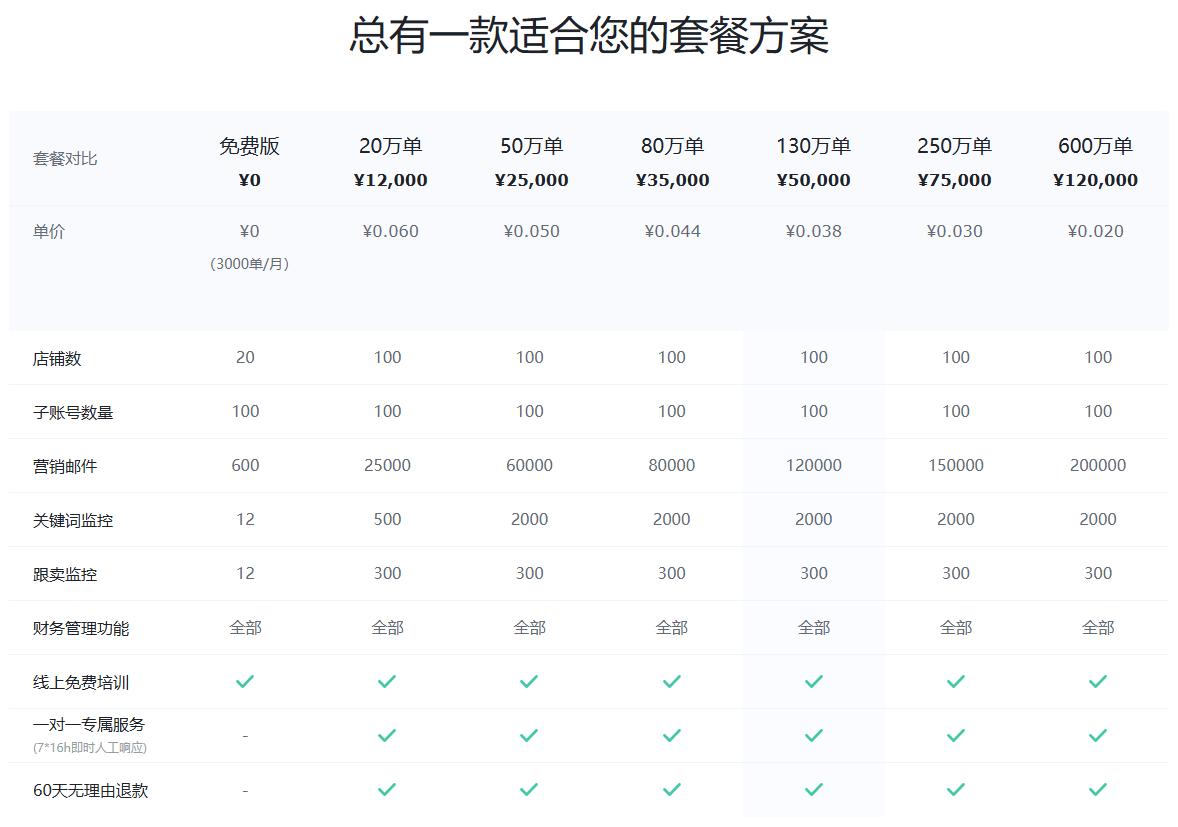Click the 线上免费培训 checkmark under 免费版
The image size is (1178, 827).
[245, 682]
